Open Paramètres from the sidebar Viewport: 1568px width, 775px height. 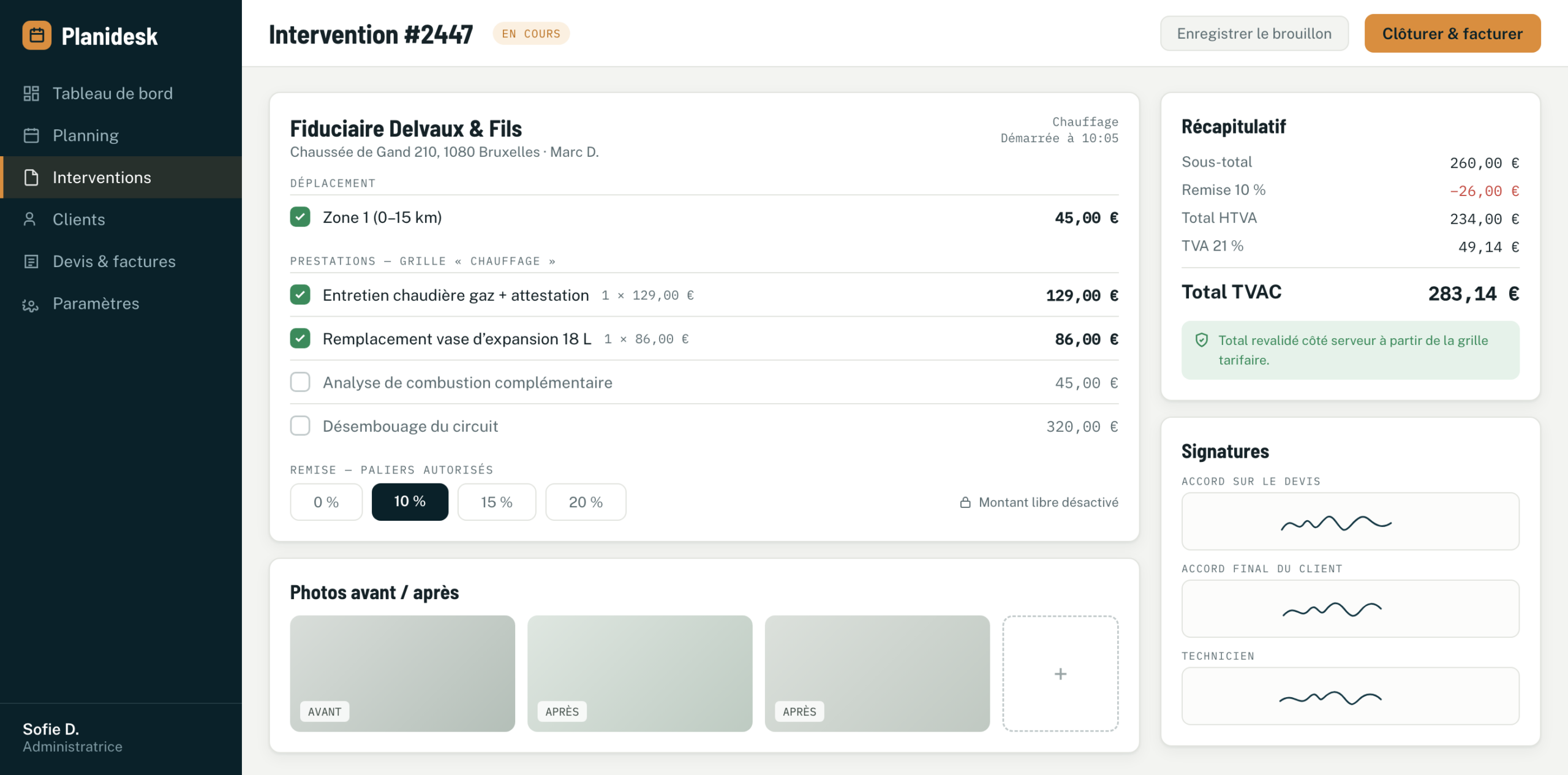point(121,304)
